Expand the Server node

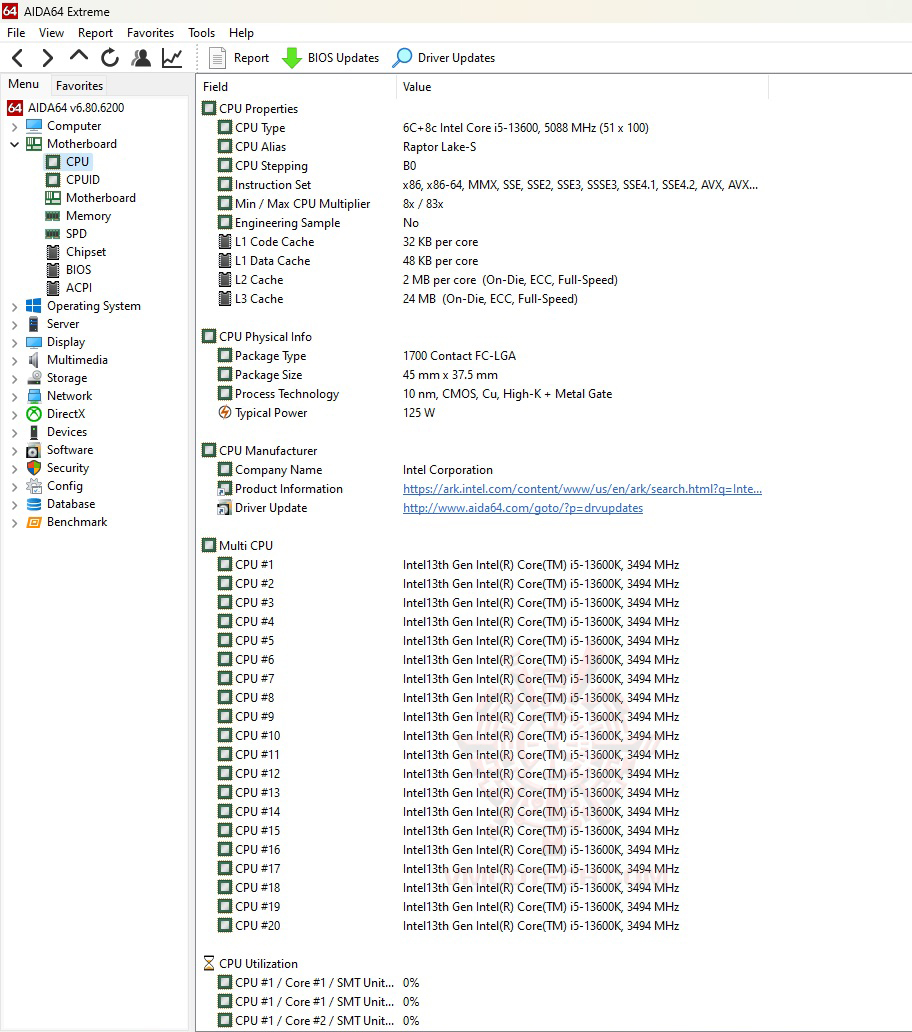14,324
